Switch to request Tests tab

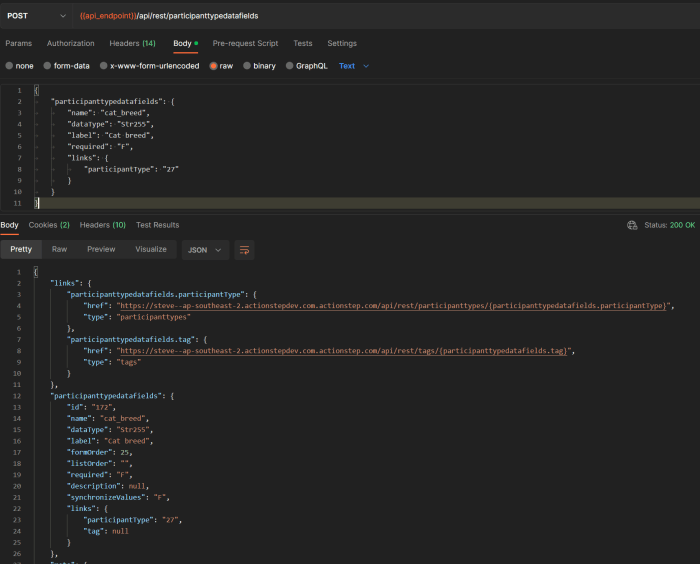coord(303,43)
